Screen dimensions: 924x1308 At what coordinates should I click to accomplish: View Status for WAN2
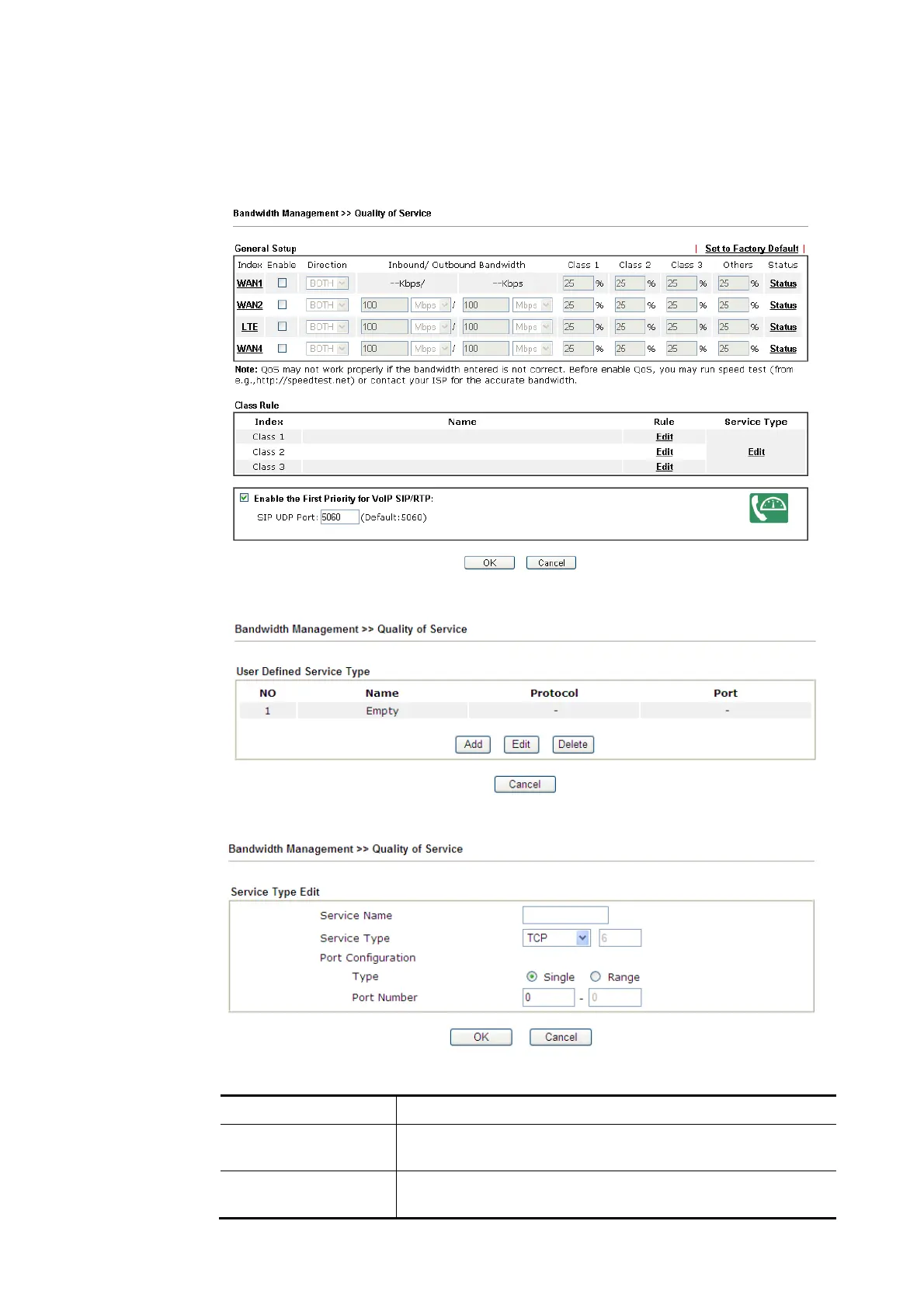point(783,305)
